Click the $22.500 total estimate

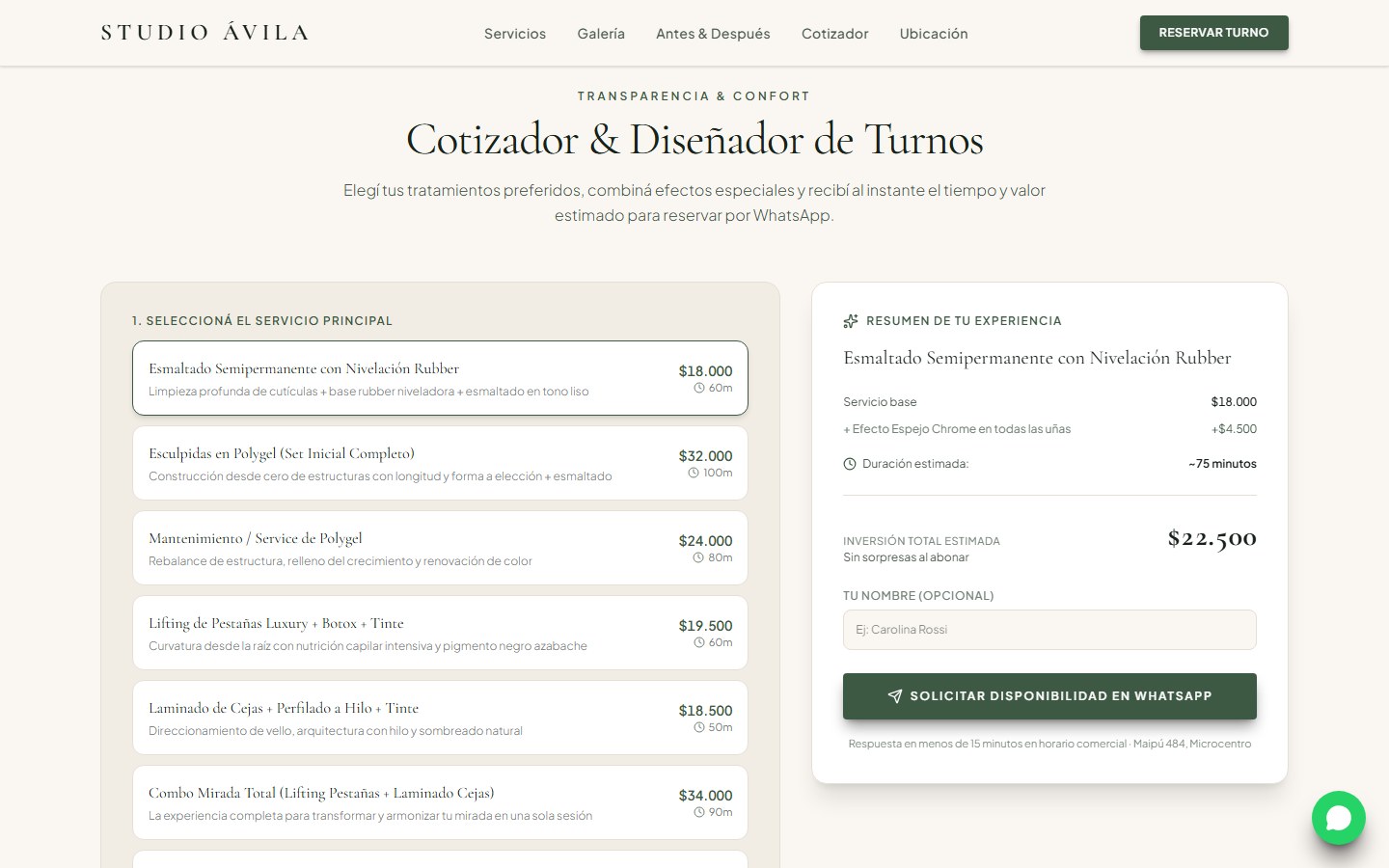click(1212, 538)
